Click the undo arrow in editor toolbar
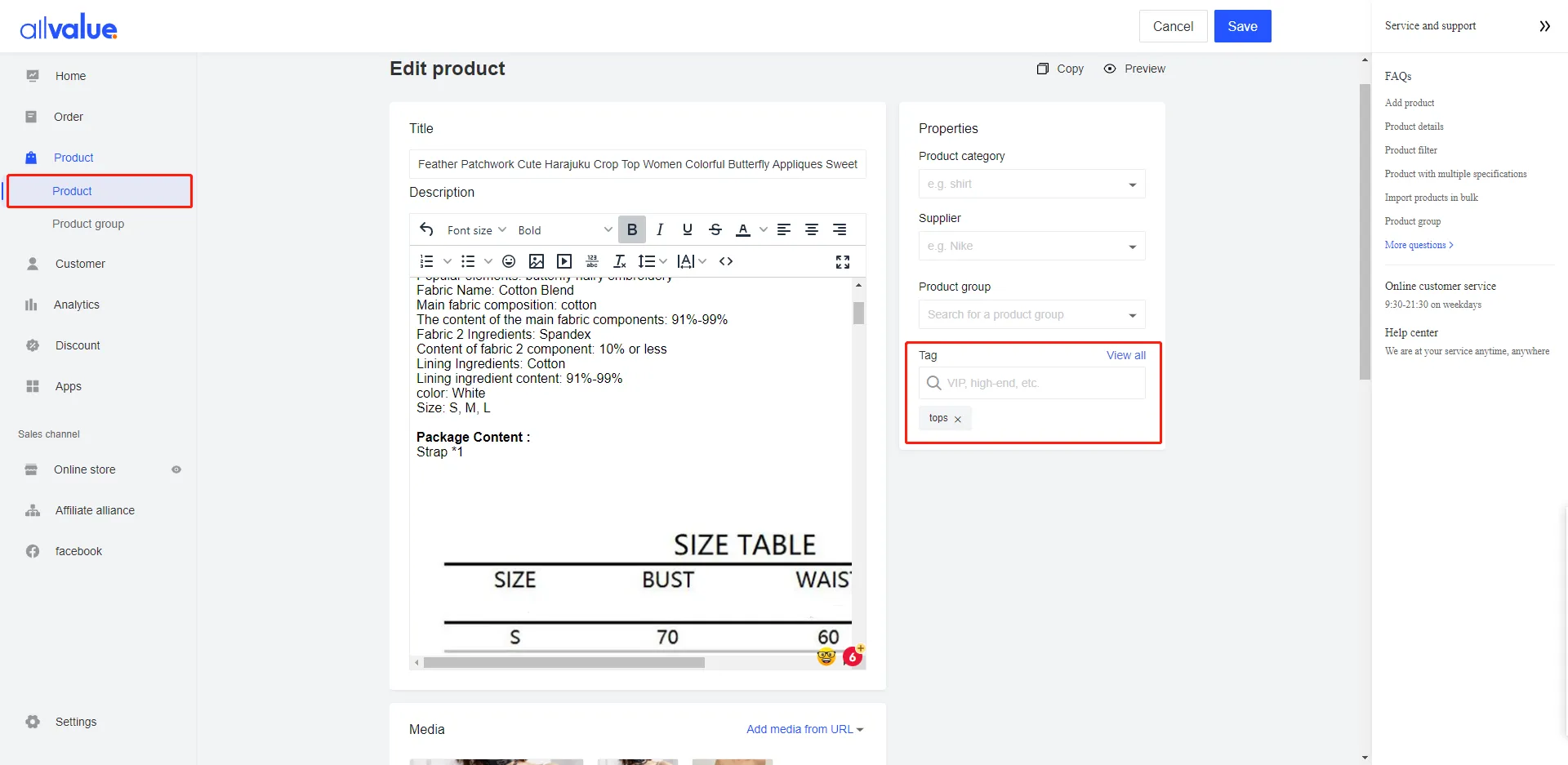This screenshot has width=1568, height=765. tap(426, 229)
